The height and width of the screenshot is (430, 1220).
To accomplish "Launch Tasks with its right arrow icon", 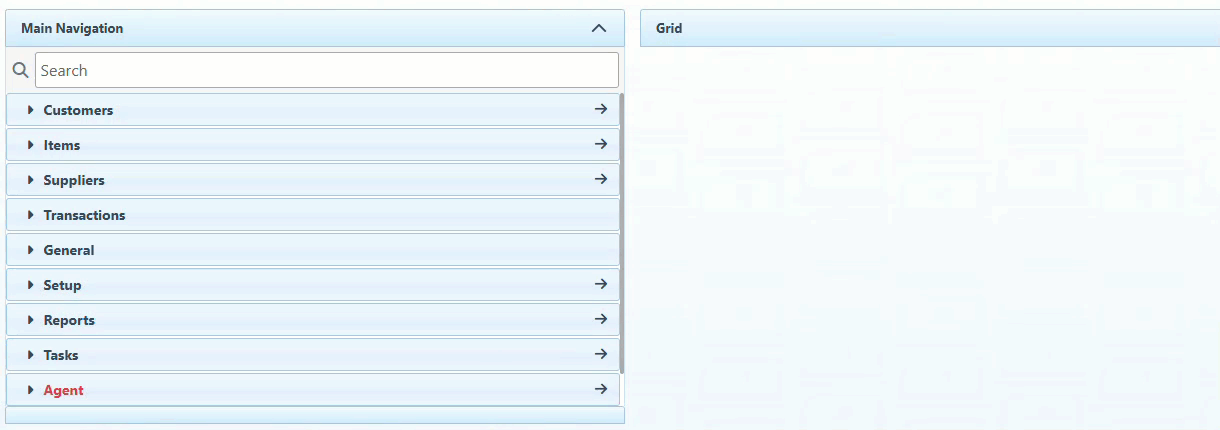I will [600, 354].
